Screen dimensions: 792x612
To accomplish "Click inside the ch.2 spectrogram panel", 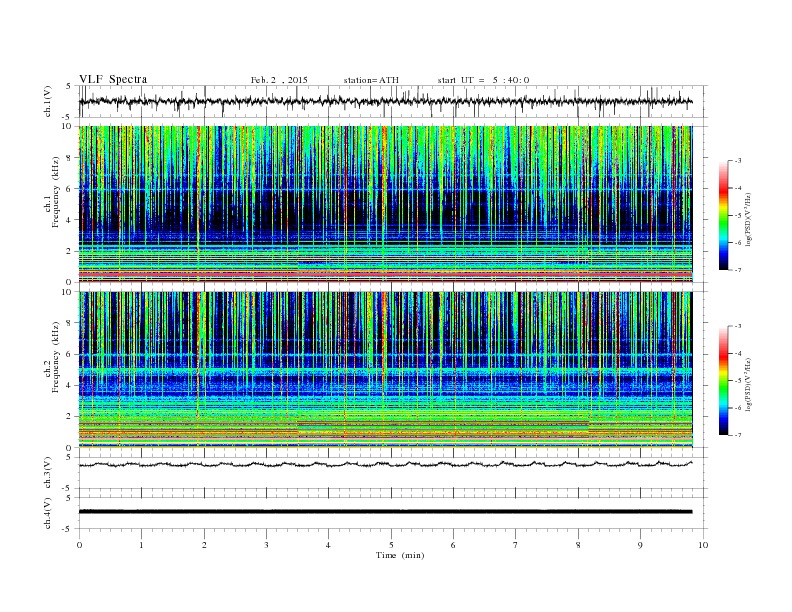I will tap(385, 370).
